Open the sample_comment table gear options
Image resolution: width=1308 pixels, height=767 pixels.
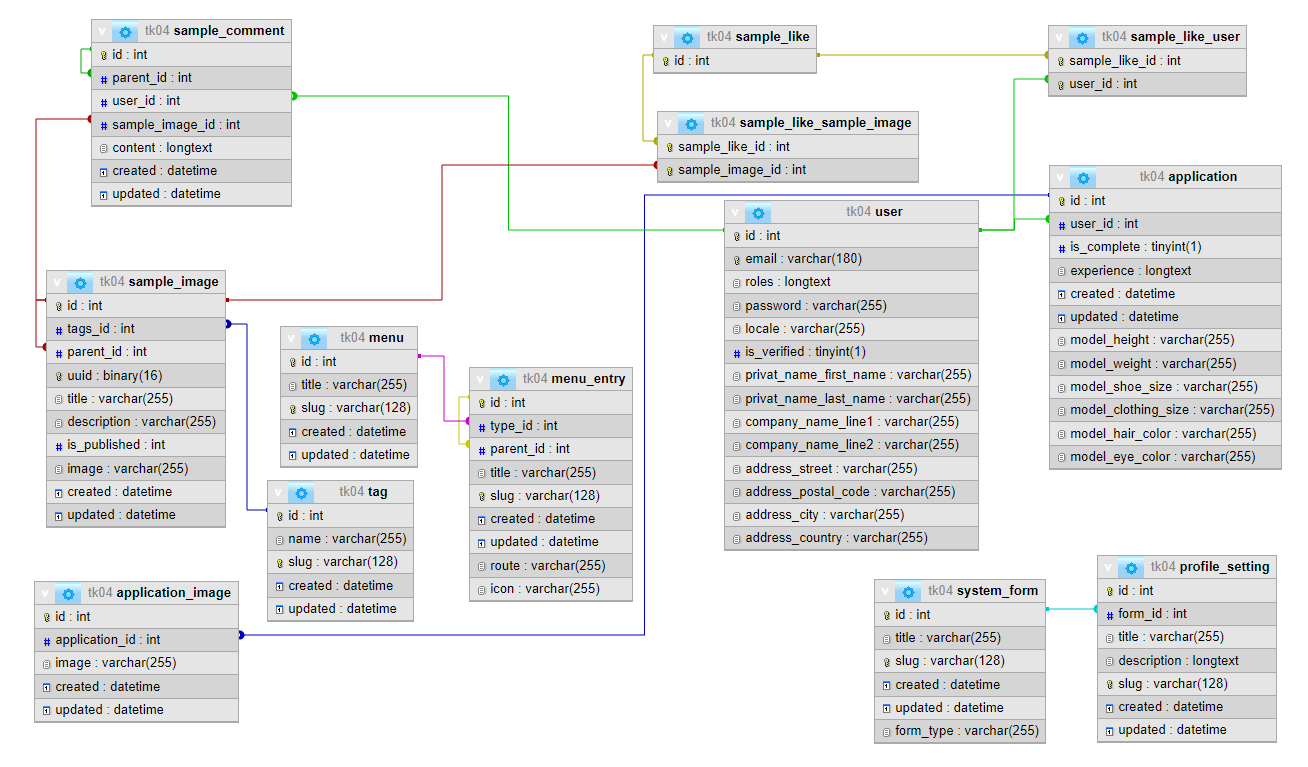tap(125, 31)
